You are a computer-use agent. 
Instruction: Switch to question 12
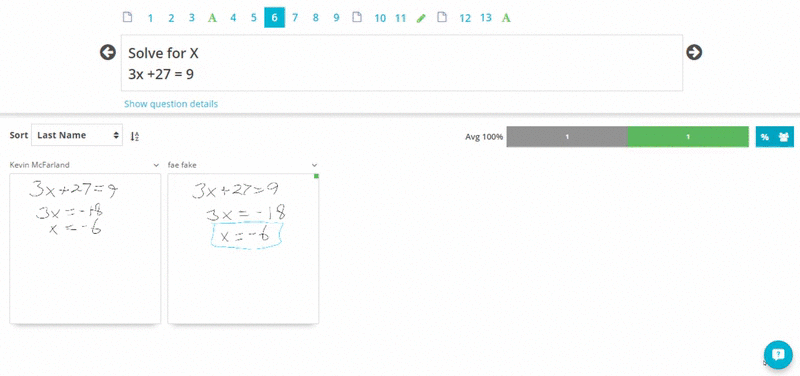(465, 18)
